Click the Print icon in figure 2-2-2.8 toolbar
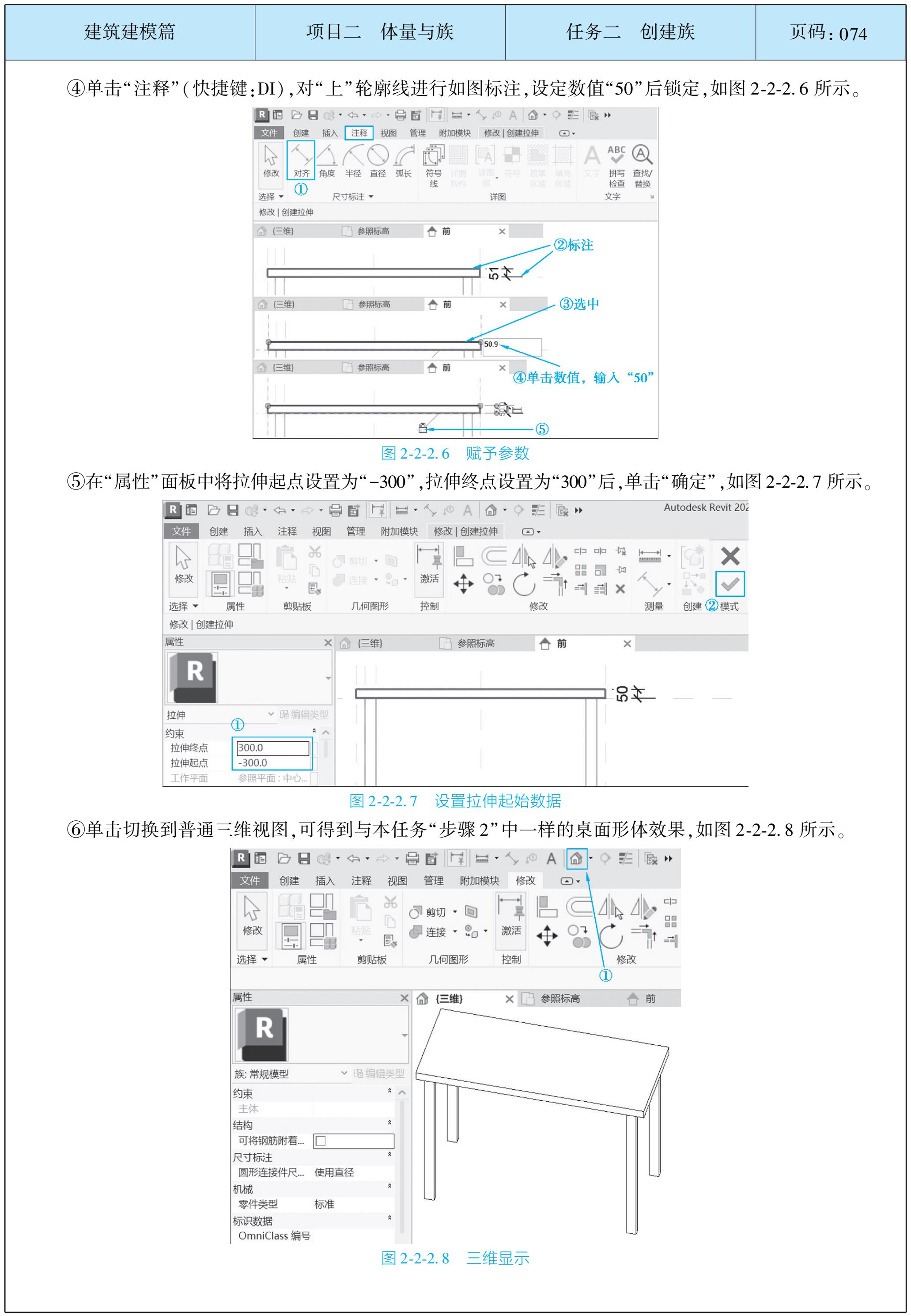Viewport: 911px width, 1316px height. click(x=412, y=858)
